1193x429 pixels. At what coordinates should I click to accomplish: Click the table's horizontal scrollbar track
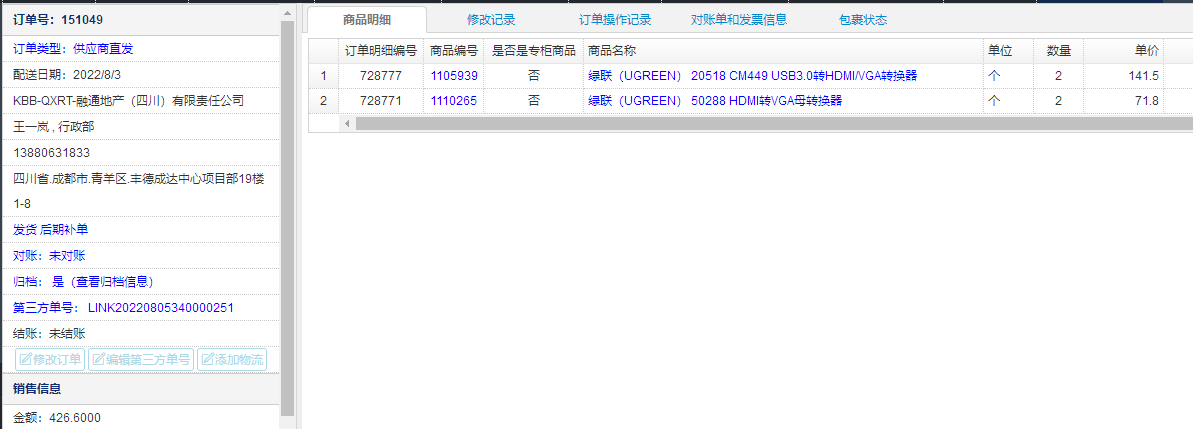pyautogui.click(x=774, y=123)
